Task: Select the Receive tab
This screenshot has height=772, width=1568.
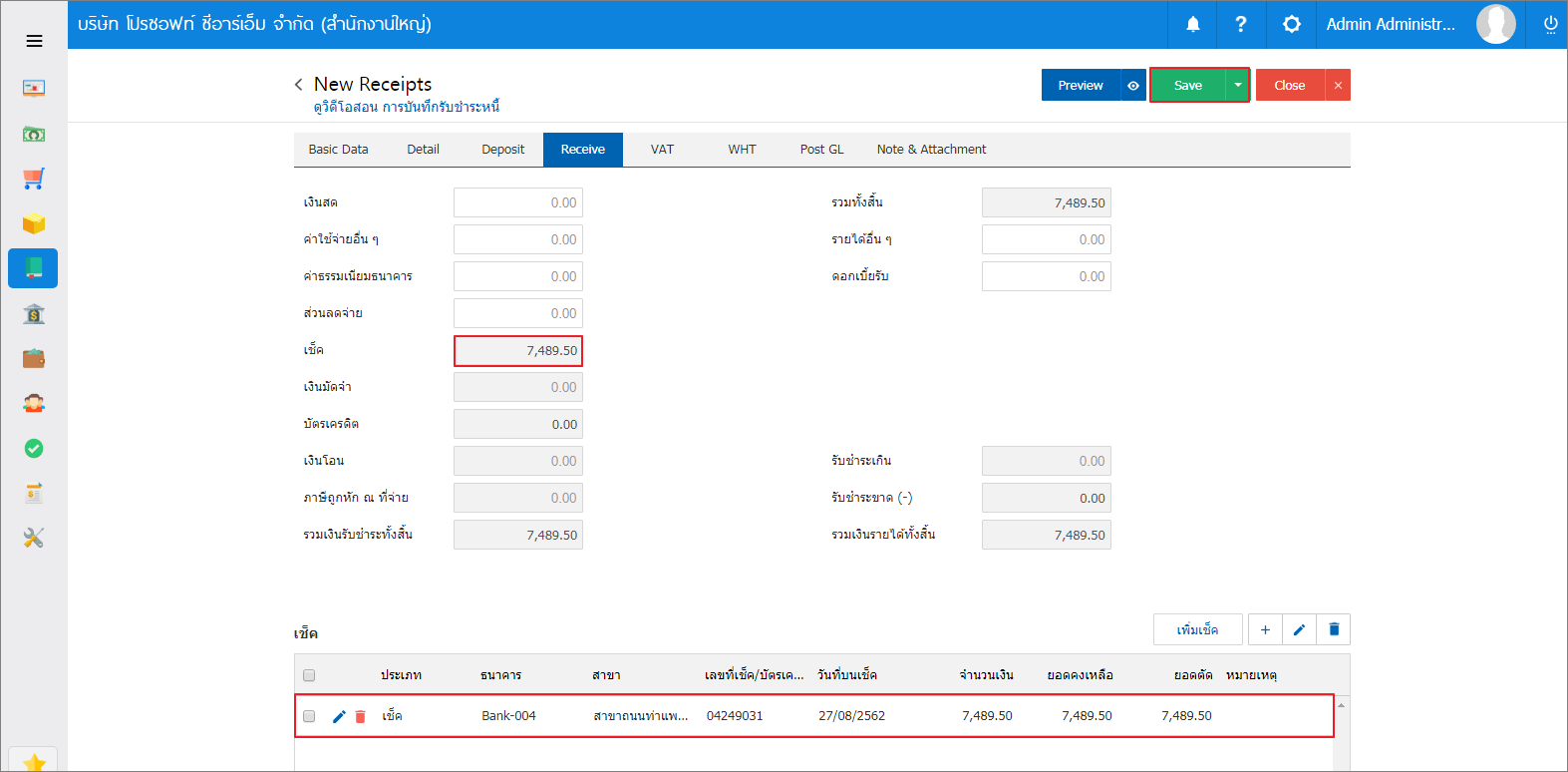Action: [583, 150]
